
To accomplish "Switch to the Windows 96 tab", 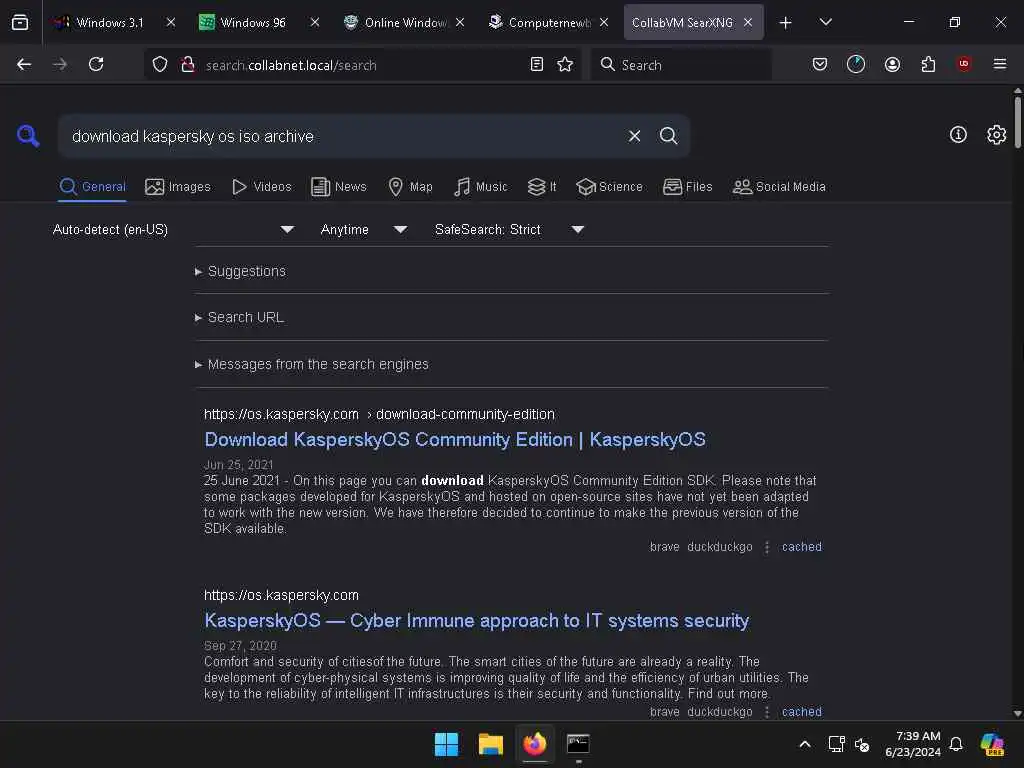I will [253, 22].
